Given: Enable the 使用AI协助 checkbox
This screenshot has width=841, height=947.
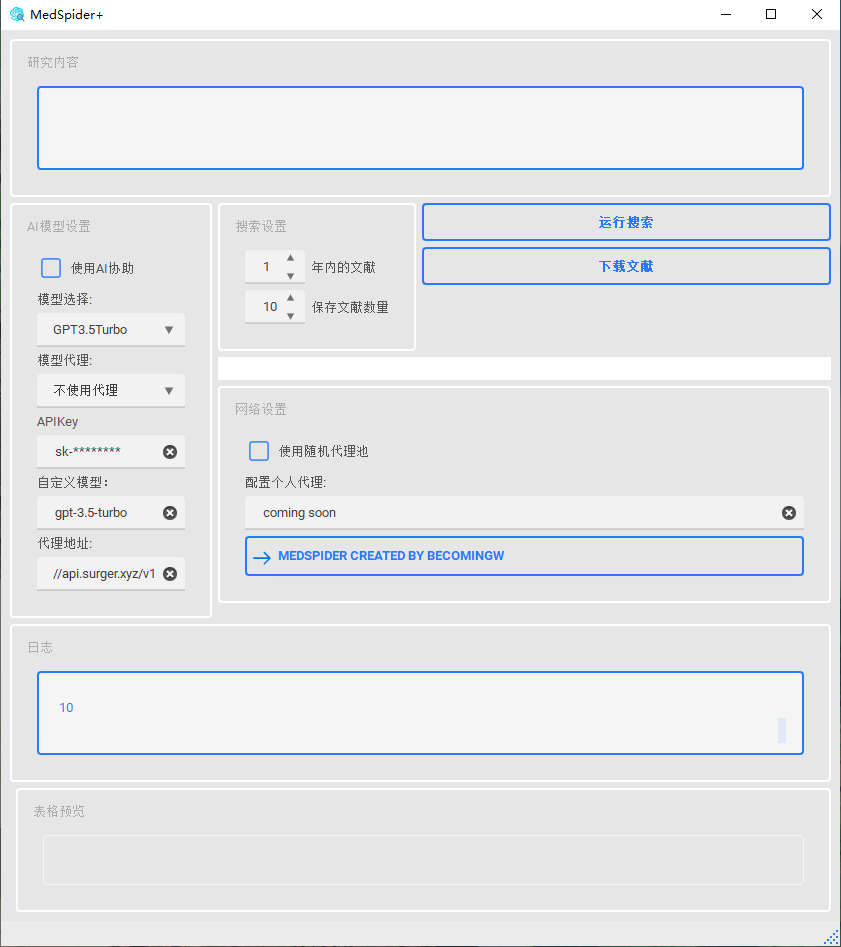Looking at the screenshot, I should point(50,268).
